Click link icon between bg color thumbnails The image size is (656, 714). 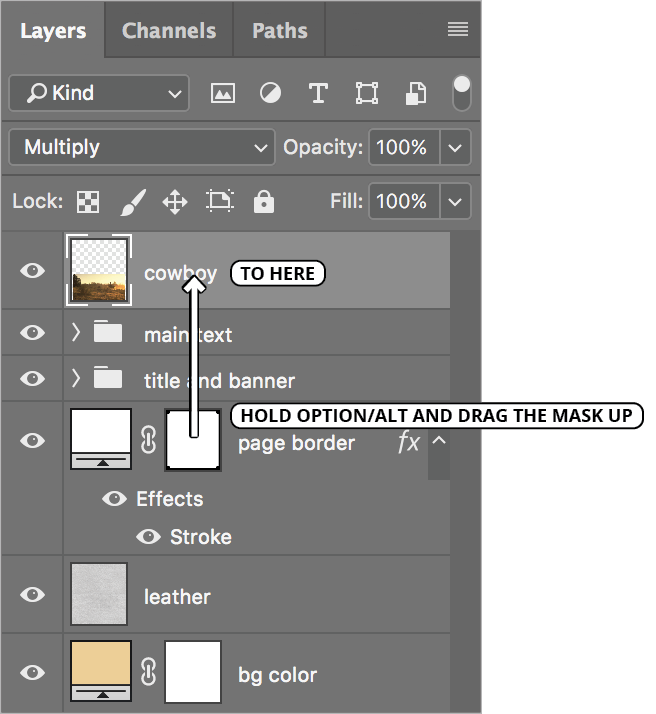pyautogui.click(x=148, y=672)
